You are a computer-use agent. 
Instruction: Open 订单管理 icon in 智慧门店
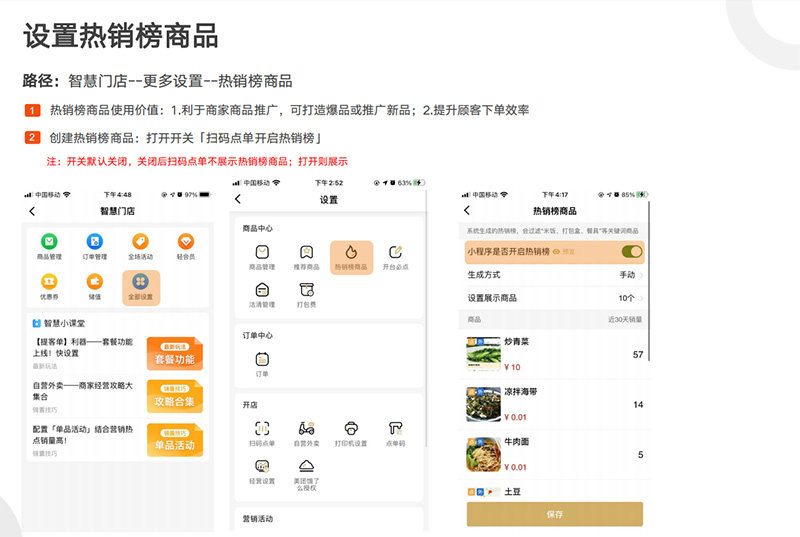(94, 241)
